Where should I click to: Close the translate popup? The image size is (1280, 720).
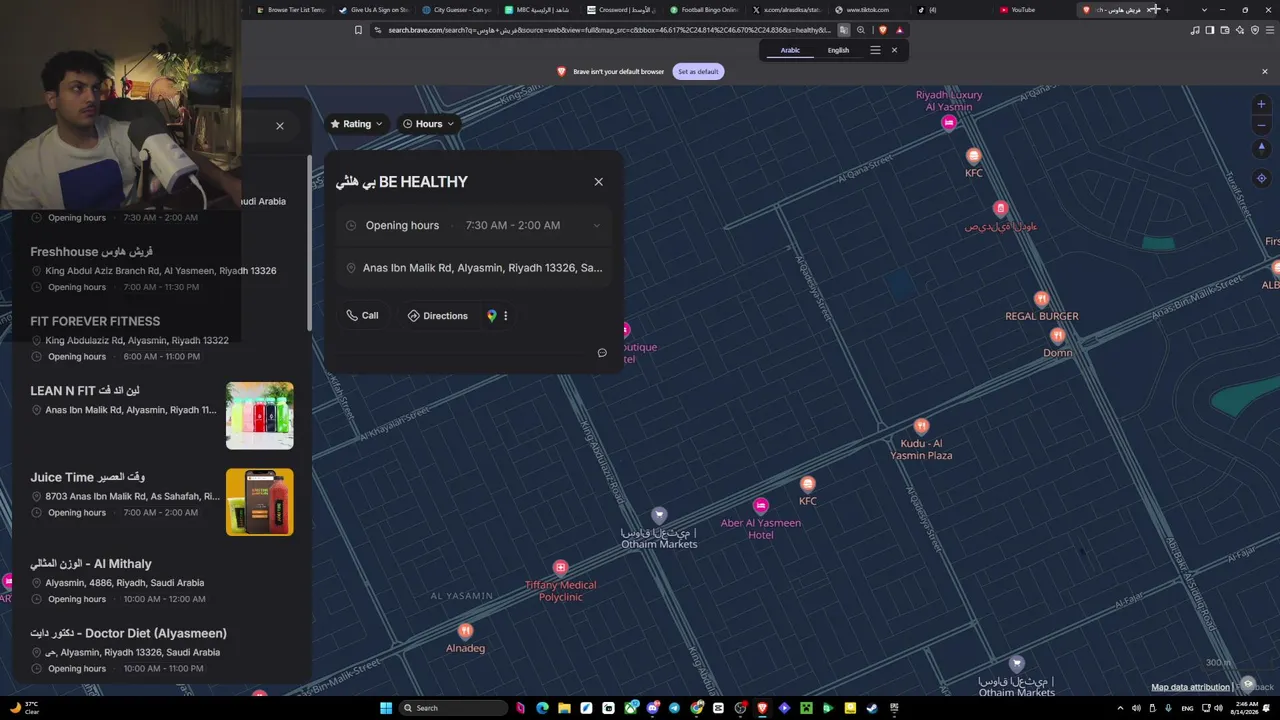pos(894,50)
